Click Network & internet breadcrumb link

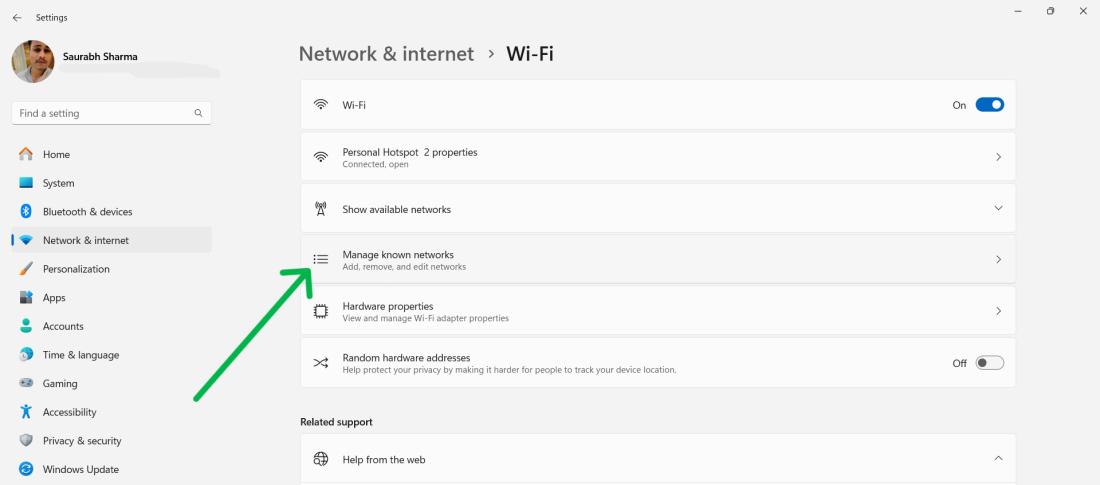click(386, 54)
